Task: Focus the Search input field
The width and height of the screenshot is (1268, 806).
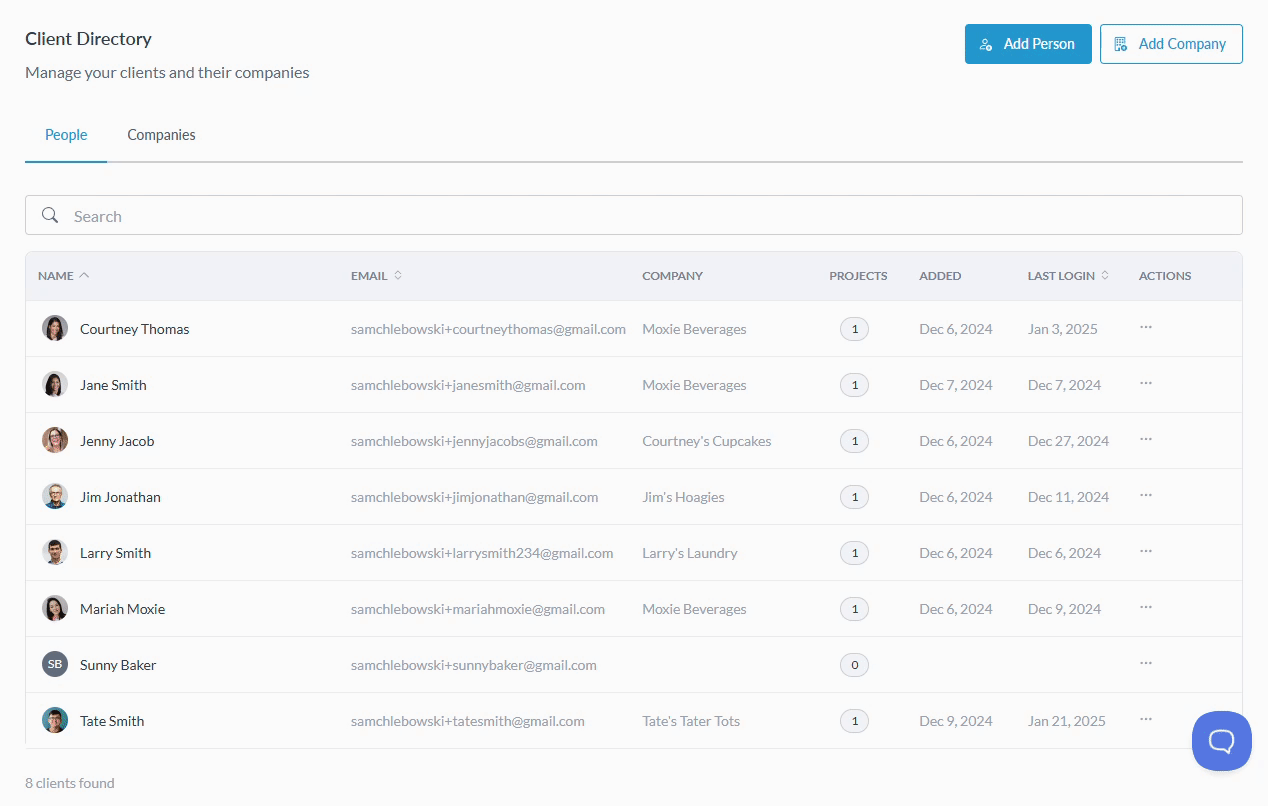Action: 640,216
